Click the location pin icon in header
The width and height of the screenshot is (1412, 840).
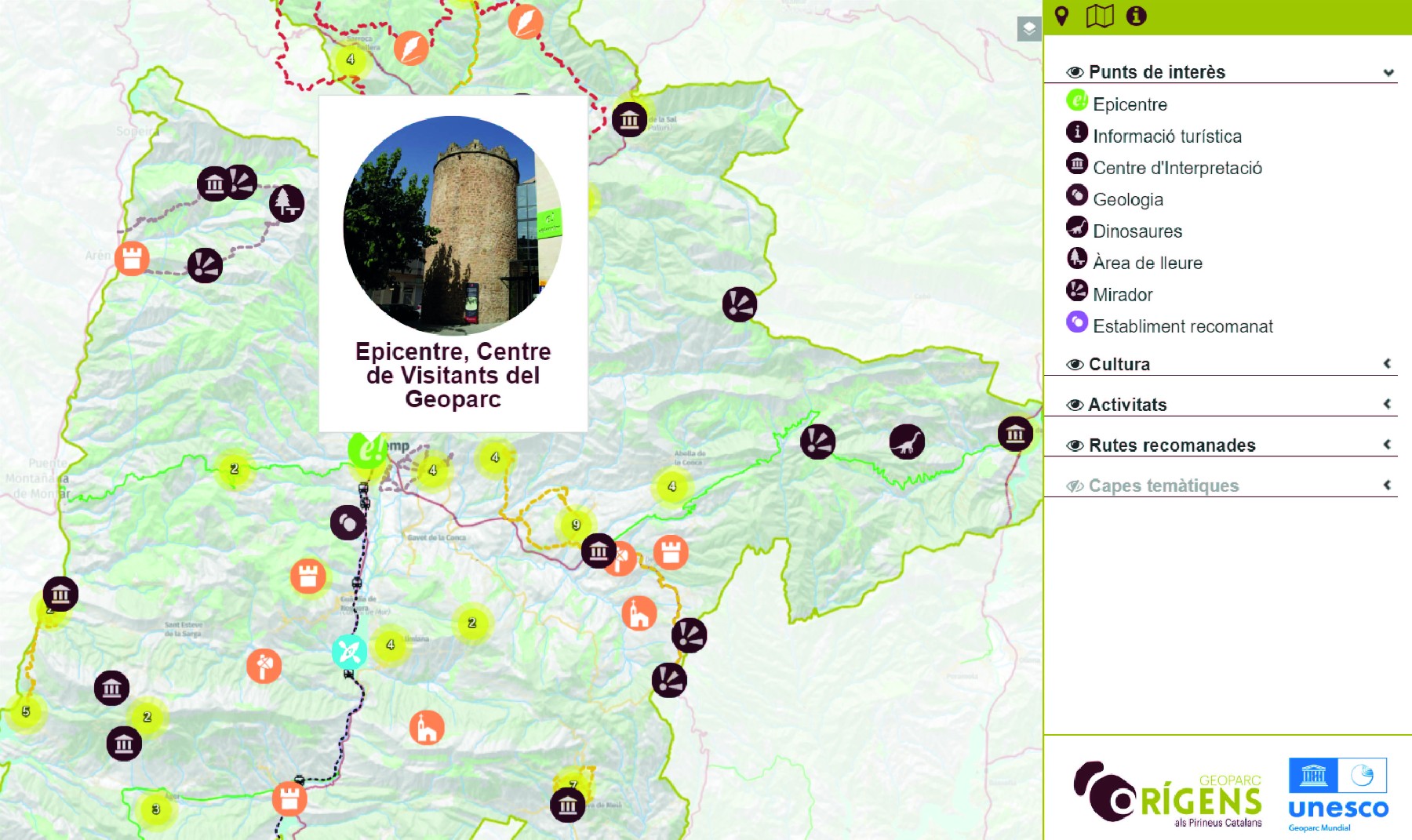1061,16
